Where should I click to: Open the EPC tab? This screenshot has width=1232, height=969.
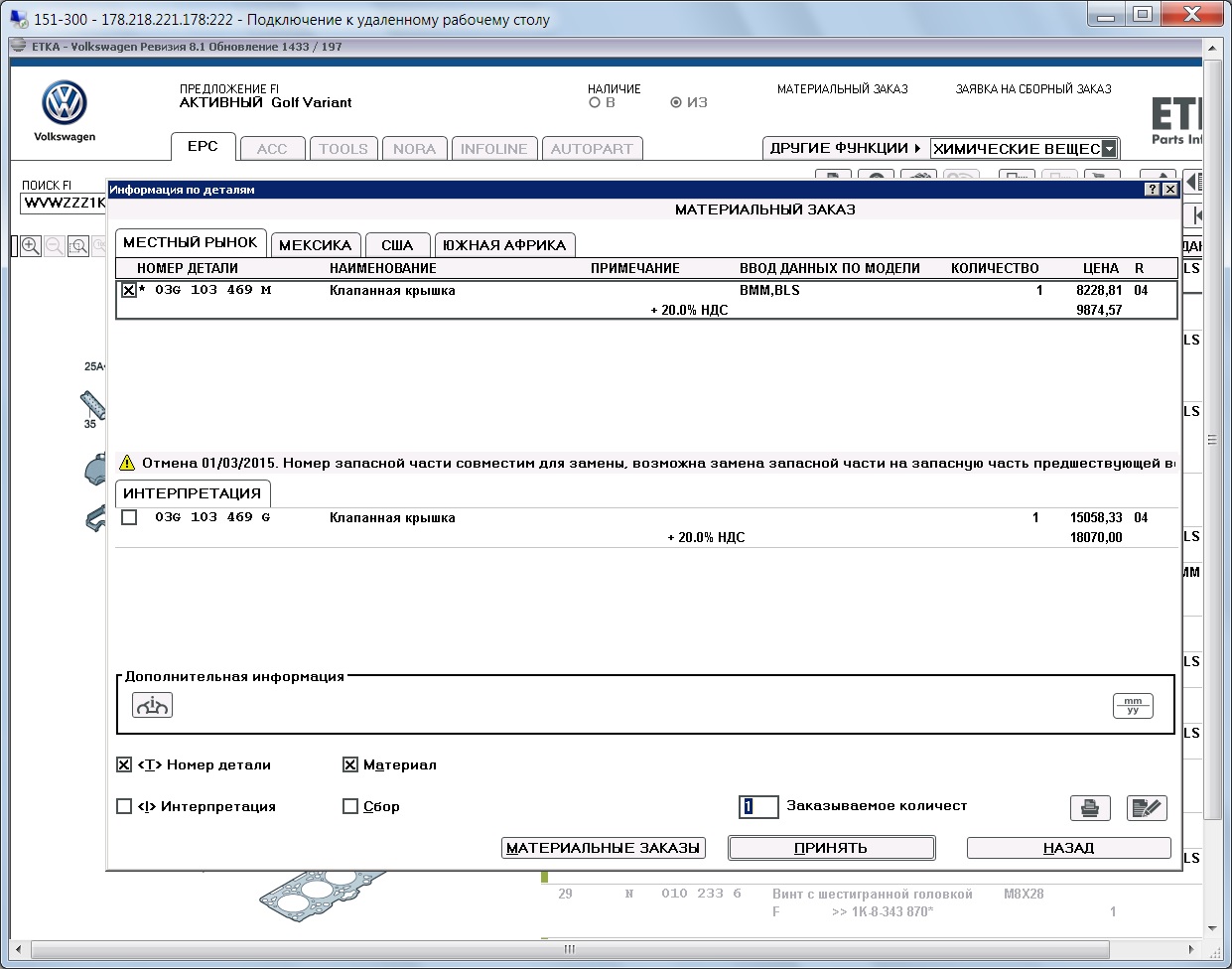coord(203,146)
